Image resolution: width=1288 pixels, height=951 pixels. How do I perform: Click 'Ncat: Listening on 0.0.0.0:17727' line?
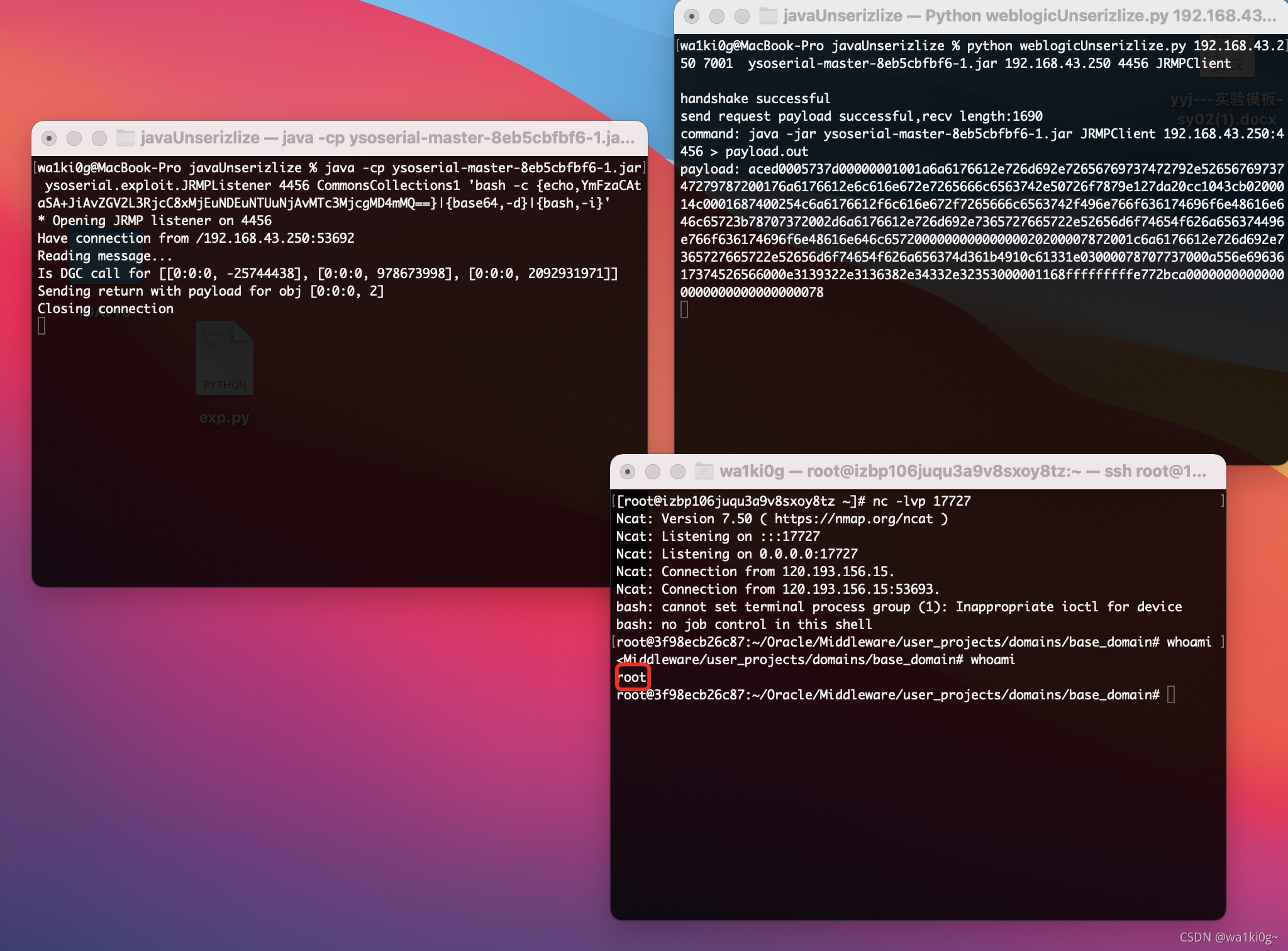click(x=737, y=554)
